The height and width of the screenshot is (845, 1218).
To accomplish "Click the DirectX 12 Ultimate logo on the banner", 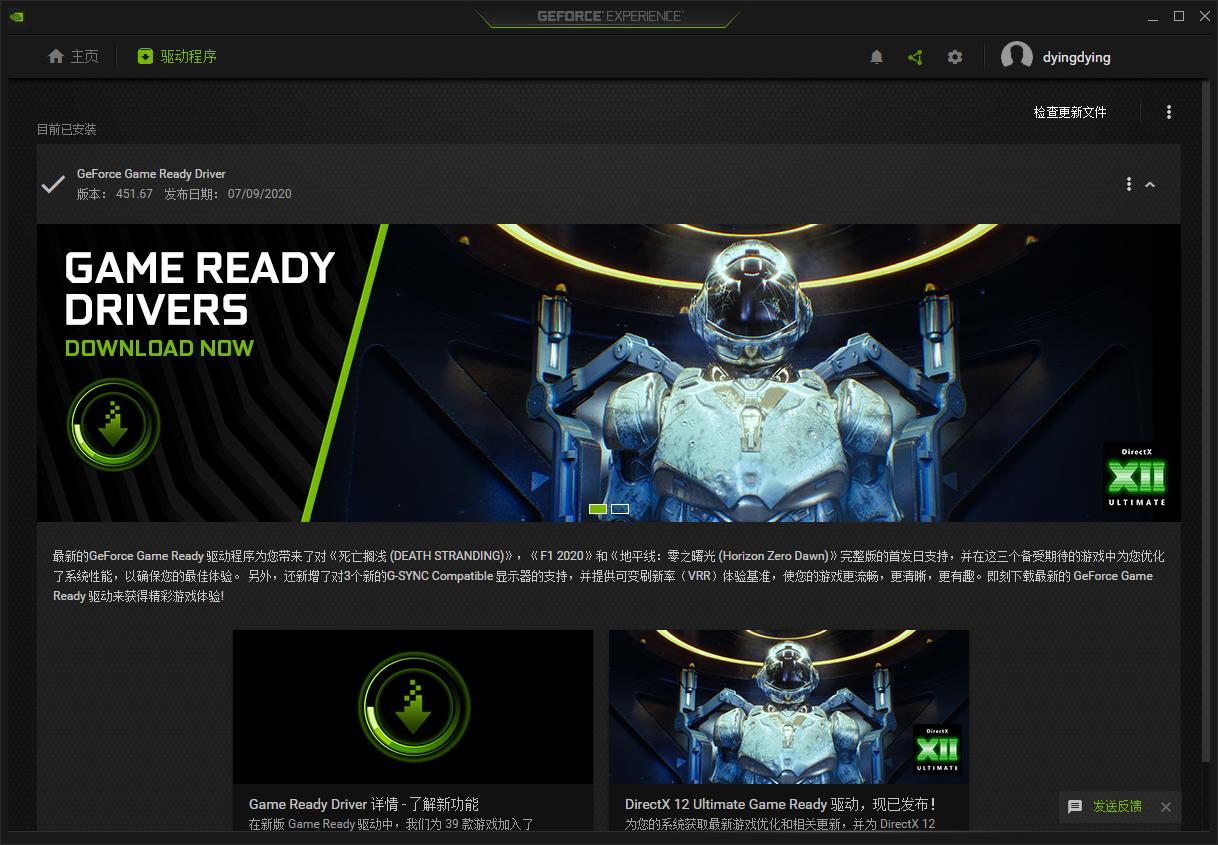I will pos(1137,476).
